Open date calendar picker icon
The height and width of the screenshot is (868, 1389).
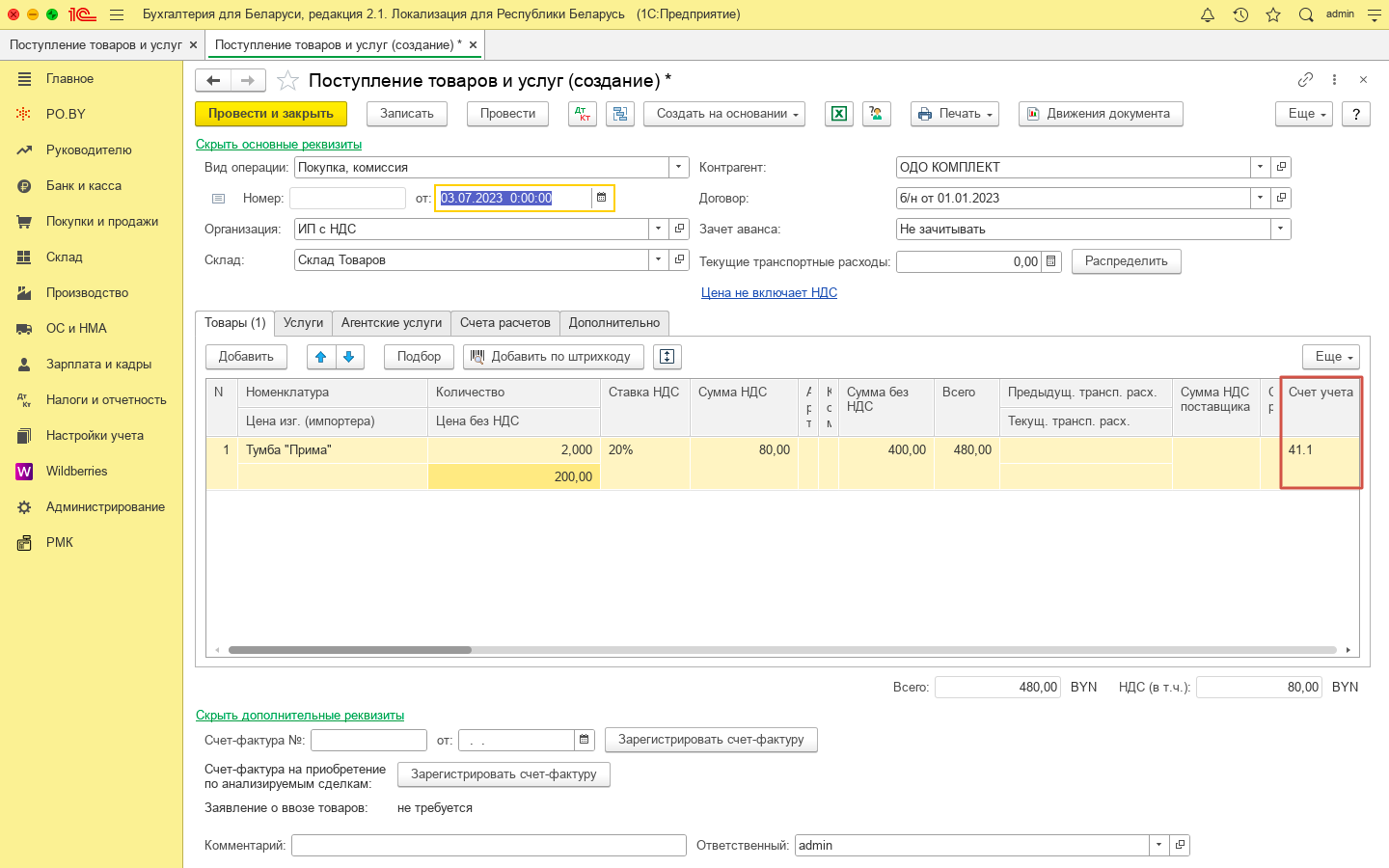[x=602, y=198]
